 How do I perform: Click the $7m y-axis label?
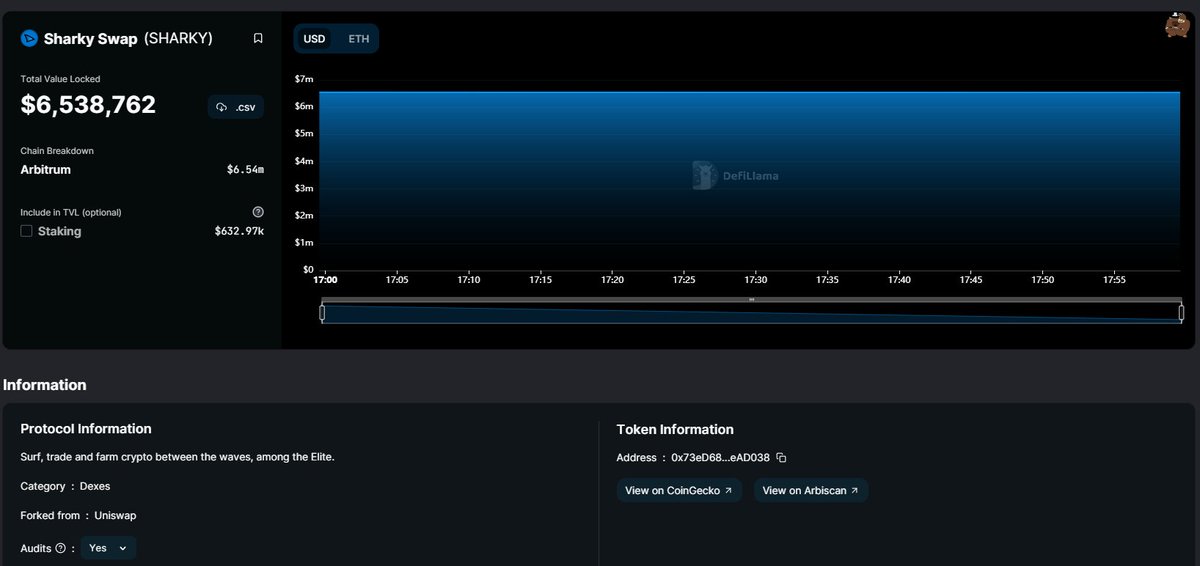(x=304, y=79)
